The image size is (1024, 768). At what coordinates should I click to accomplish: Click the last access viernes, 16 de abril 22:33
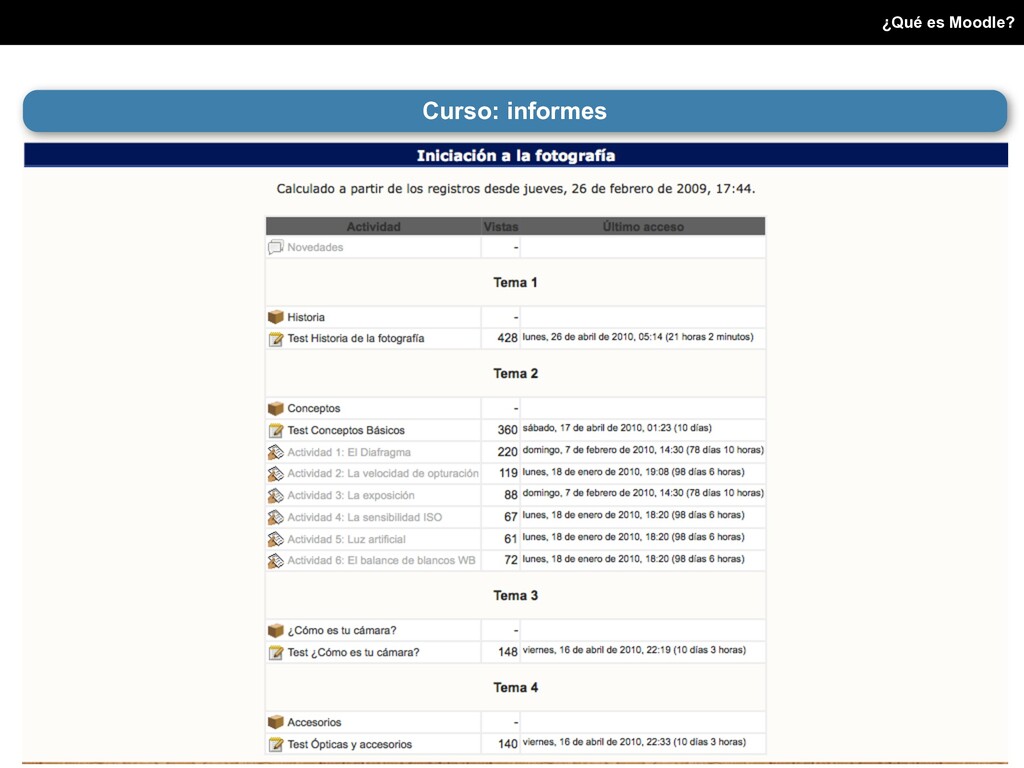[633, 743]
